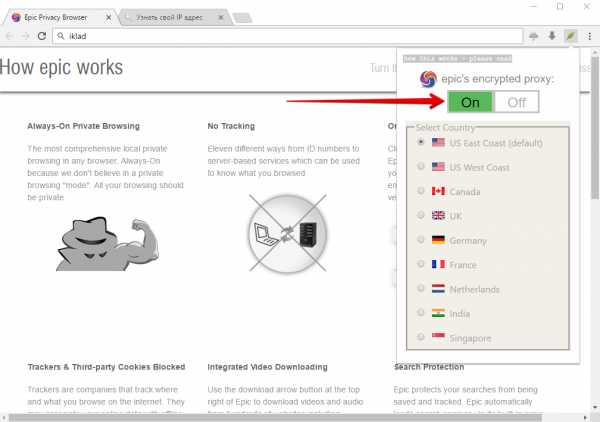This screenshot has width=600, height=422.
Task: Click the umbrella protection toolbar icon
Action: pyautogui.click(x=533, y=36)
